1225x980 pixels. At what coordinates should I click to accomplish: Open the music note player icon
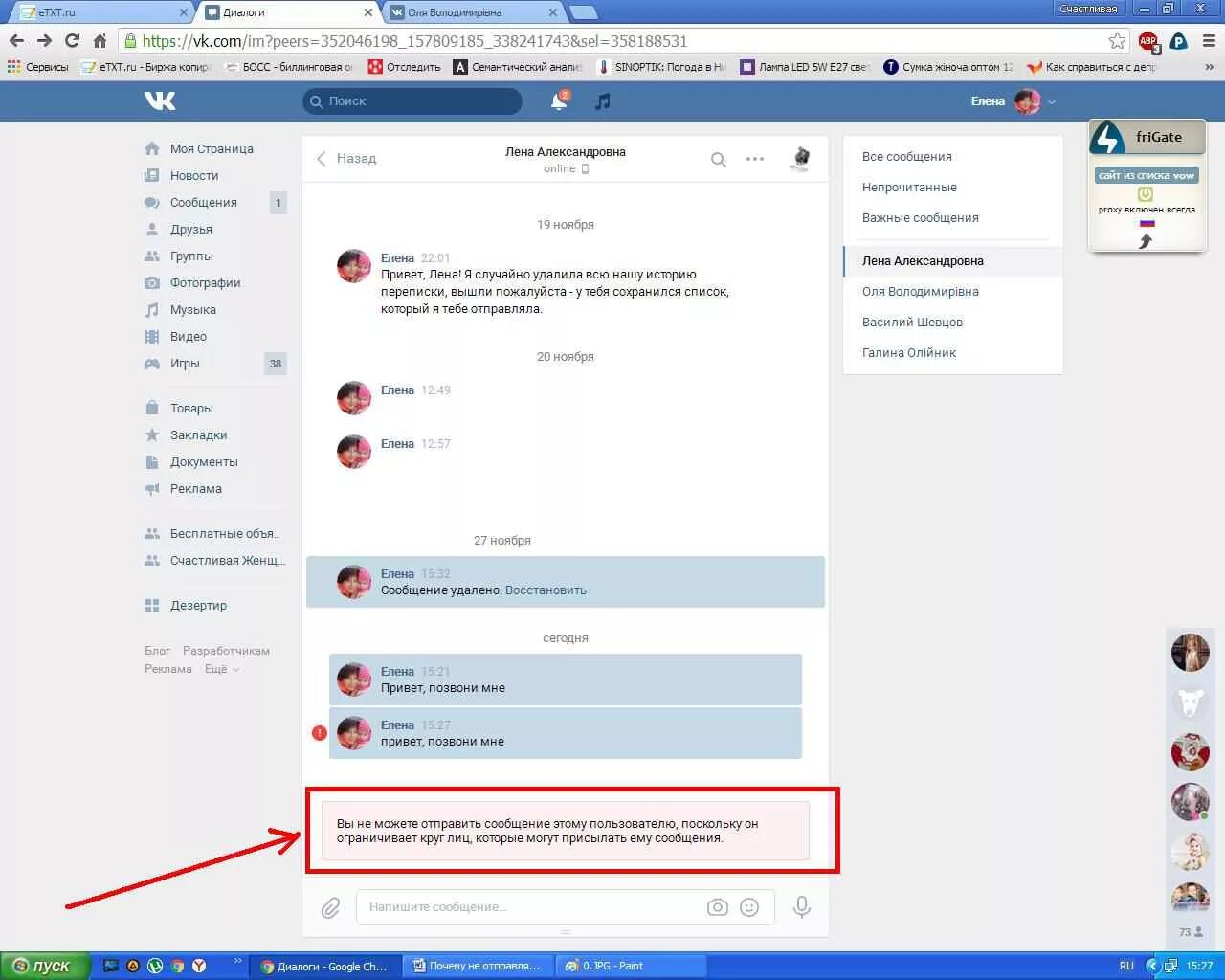[602, 100]
